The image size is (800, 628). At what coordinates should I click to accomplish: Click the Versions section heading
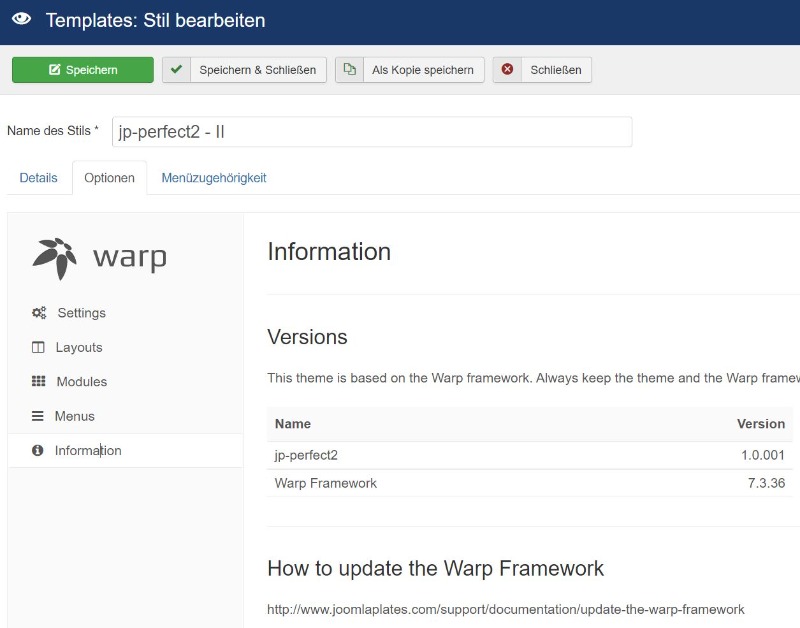(x=307, y=337)
